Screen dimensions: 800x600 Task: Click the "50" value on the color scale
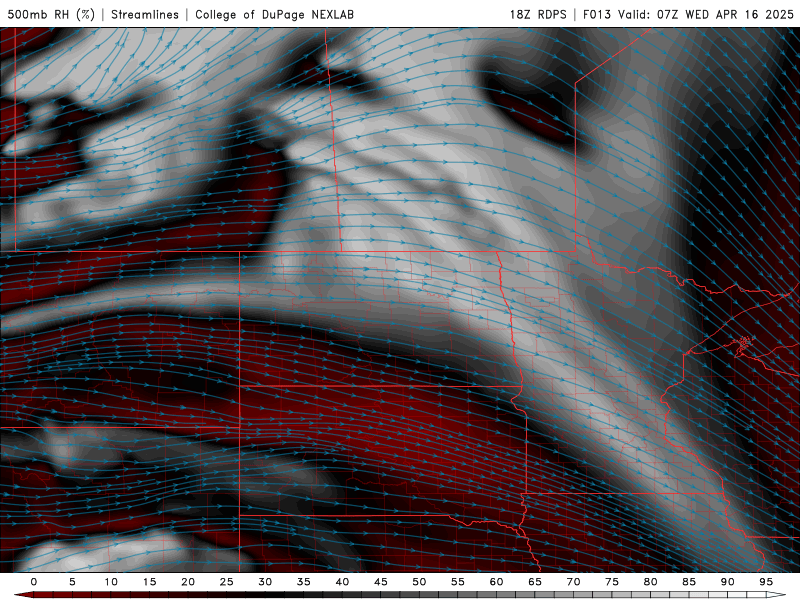(419, 582)
